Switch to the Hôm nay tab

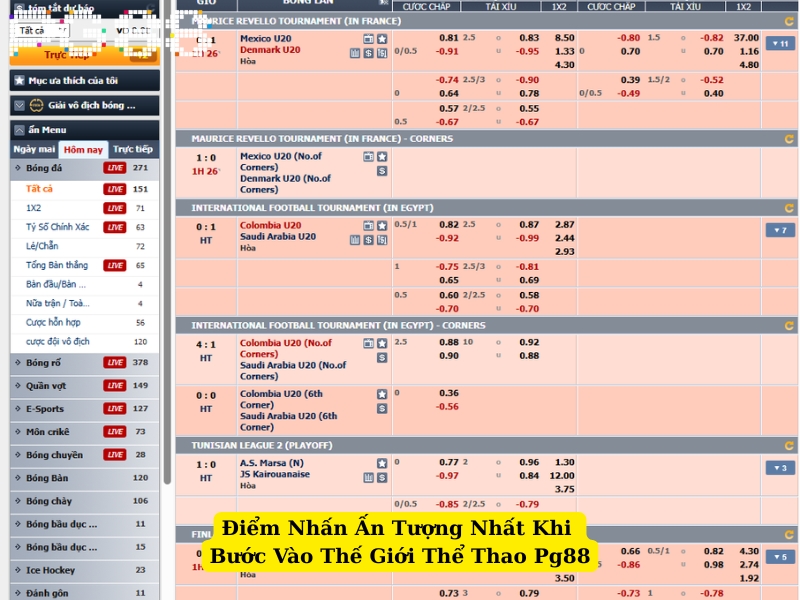tap(83, 149)
